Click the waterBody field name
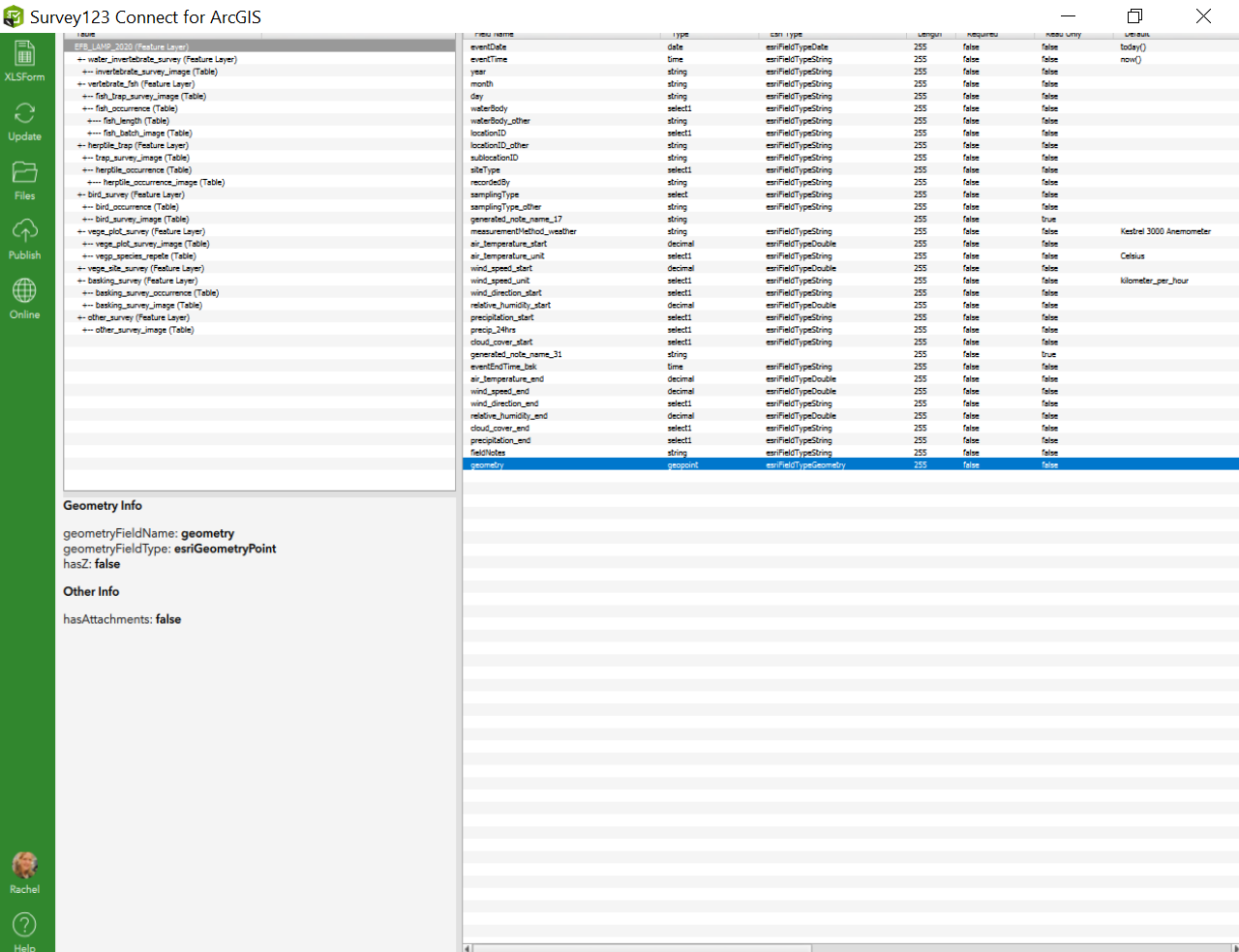Viewport: 1239px width, 952px height. click(489, 108)
